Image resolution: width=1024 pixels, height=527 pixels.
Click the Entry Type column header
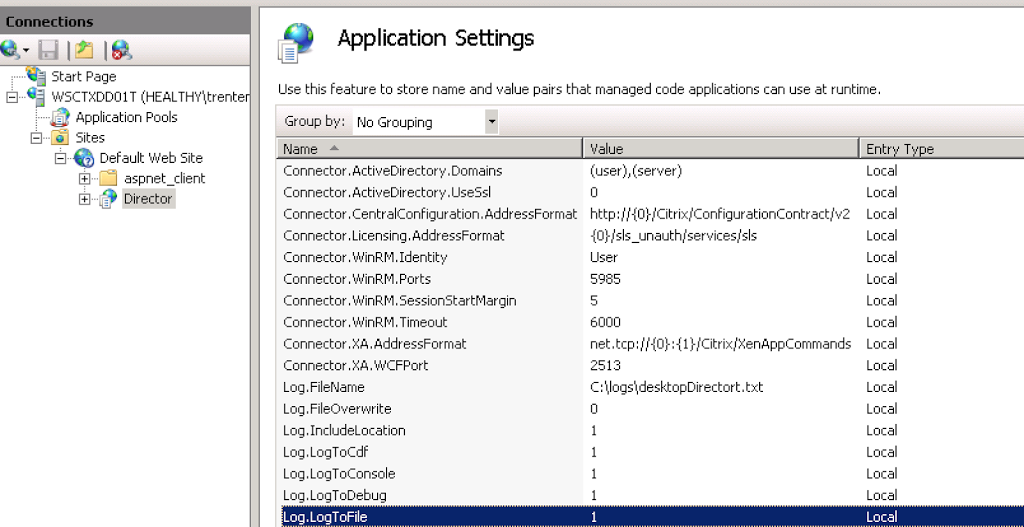(x=940, y=149)
